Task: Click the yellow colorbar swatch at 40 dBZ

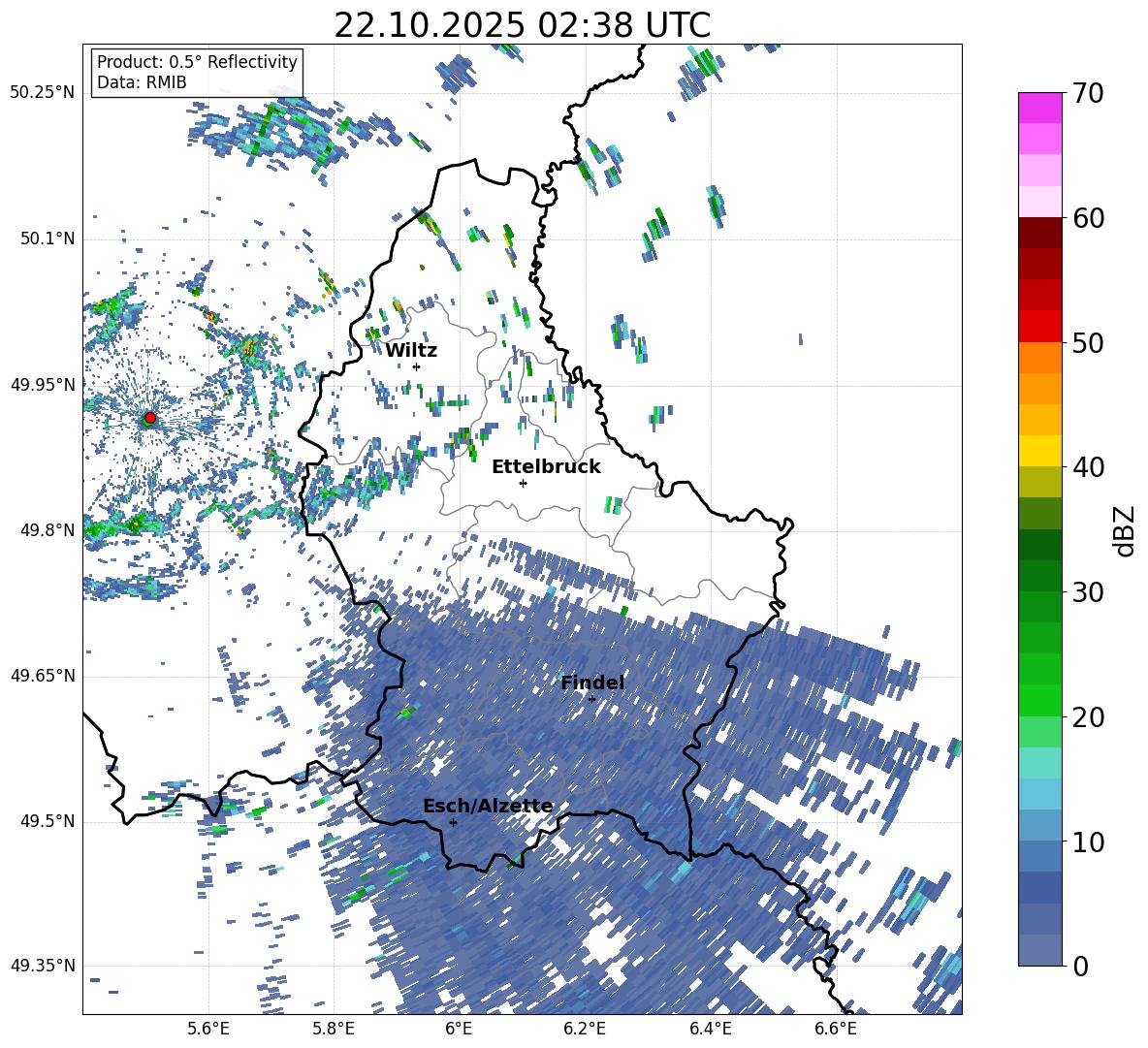Action: (1039, 451)
